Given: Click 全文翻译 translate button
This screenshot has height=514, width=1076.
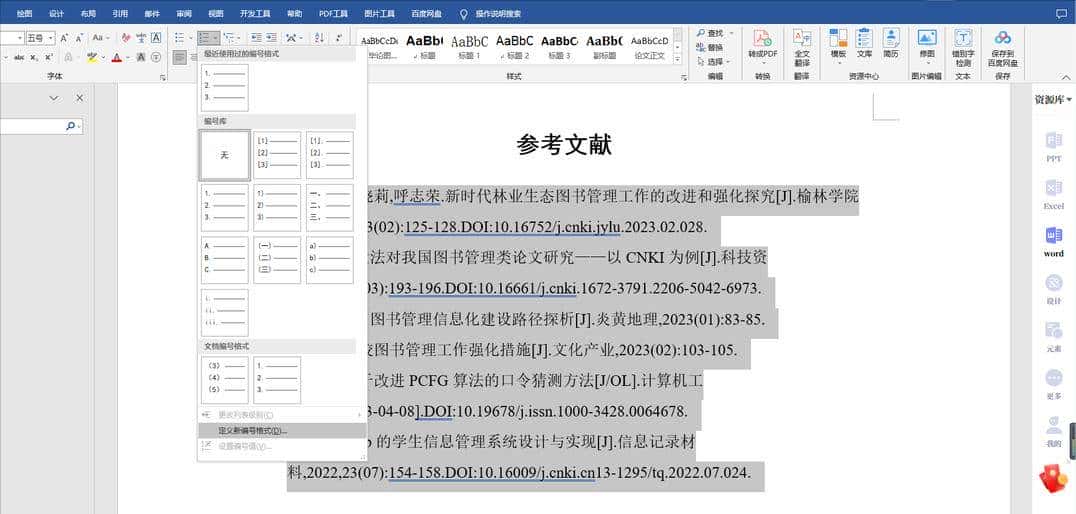Looking at the screenshot, I should (x=802, y=47).
